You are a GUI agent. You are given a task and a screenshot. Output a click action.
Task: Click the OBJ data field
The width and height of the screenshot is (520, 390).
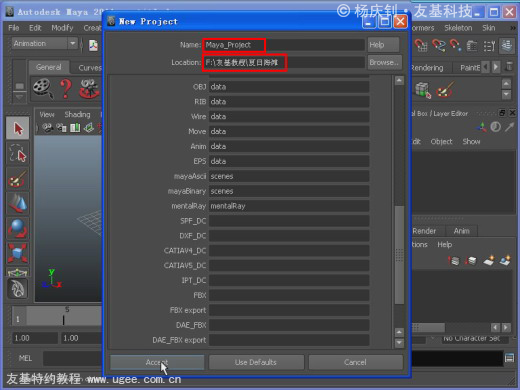[x=289, y=87]
